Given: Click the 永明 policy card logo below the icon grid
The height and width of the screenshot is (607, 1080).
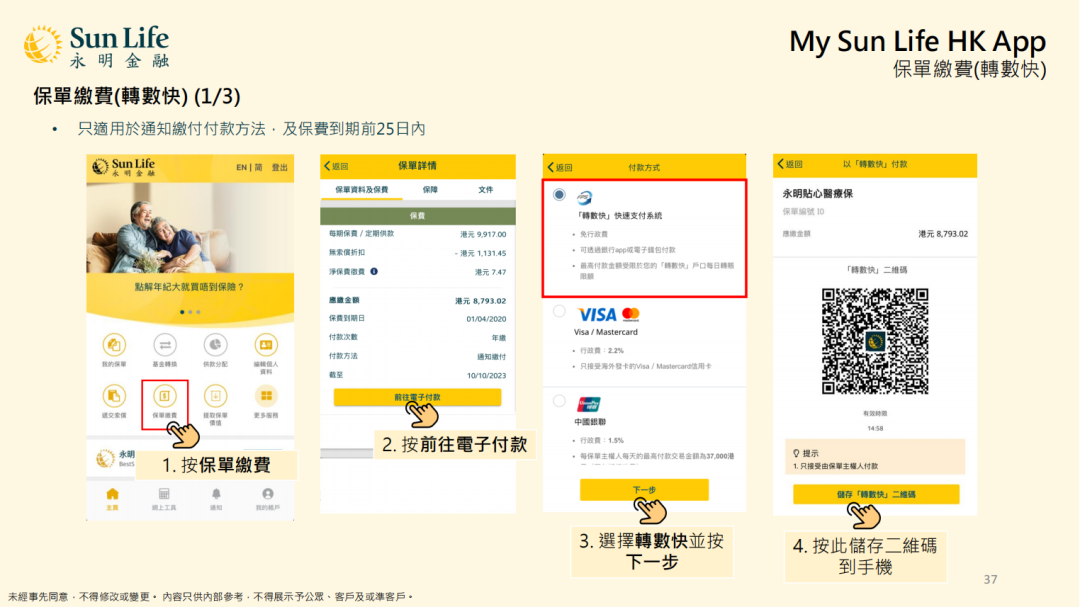Looking at the screenshot, I should point(105,458).
